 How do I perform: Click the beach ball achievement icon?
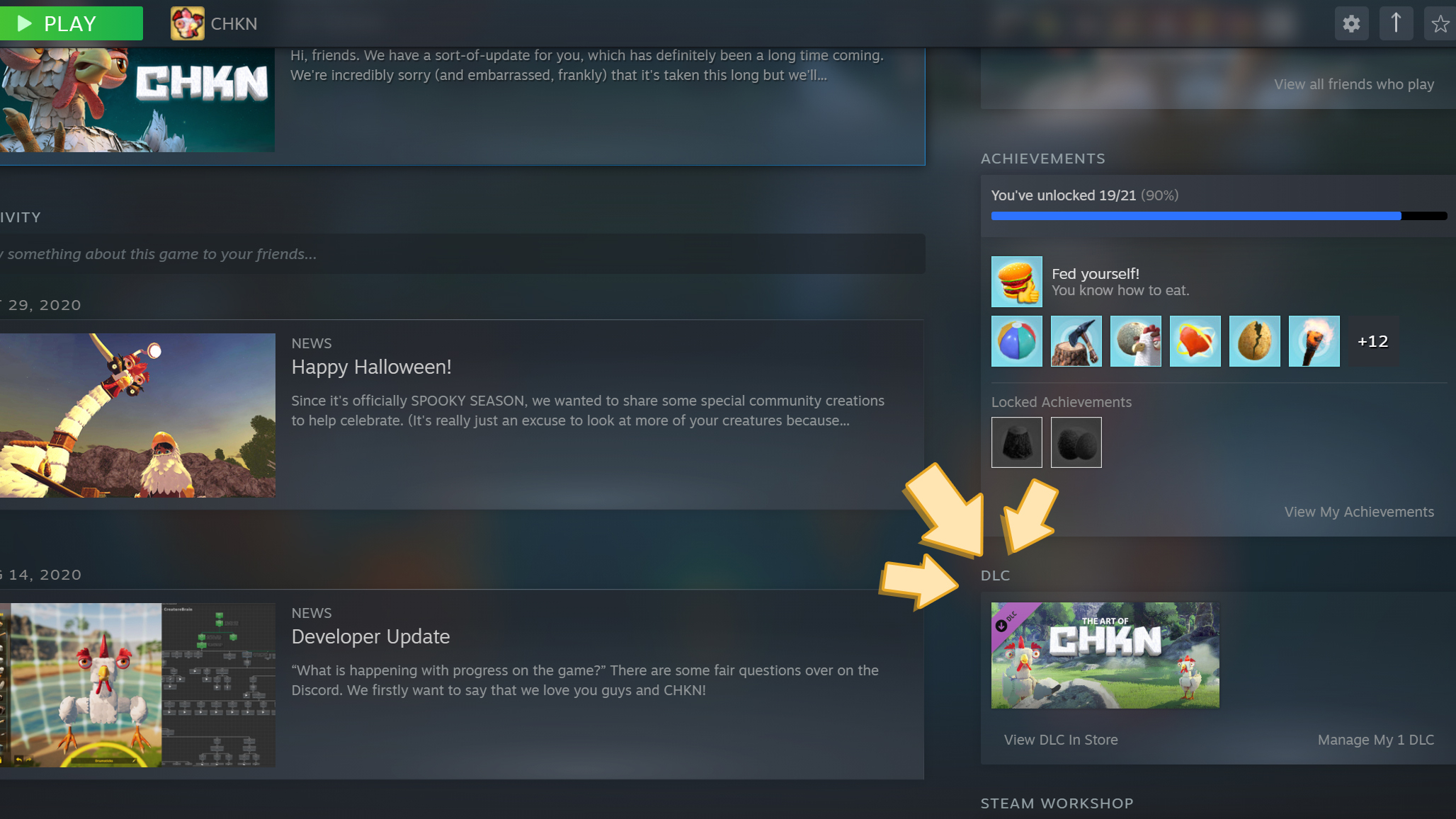tap(1017, 341)
